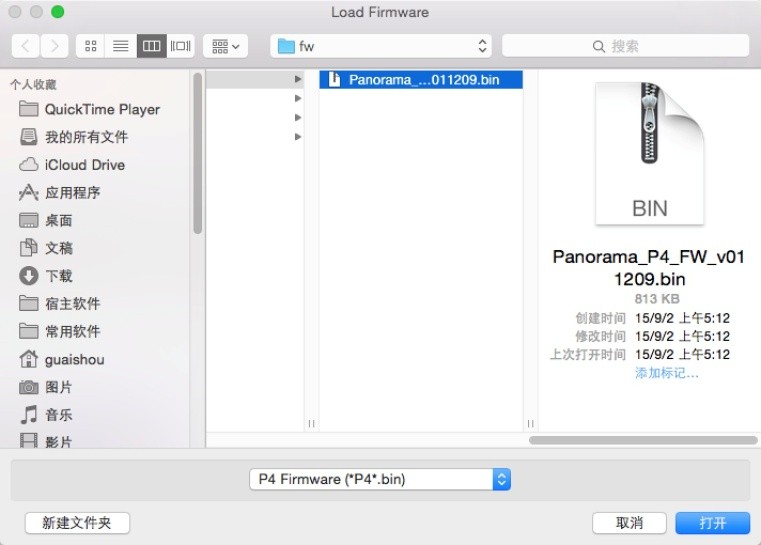The height and width of the screenshot is (545, 761).
Task: Click the forward navigation arrow
Action: click(55, 46)
